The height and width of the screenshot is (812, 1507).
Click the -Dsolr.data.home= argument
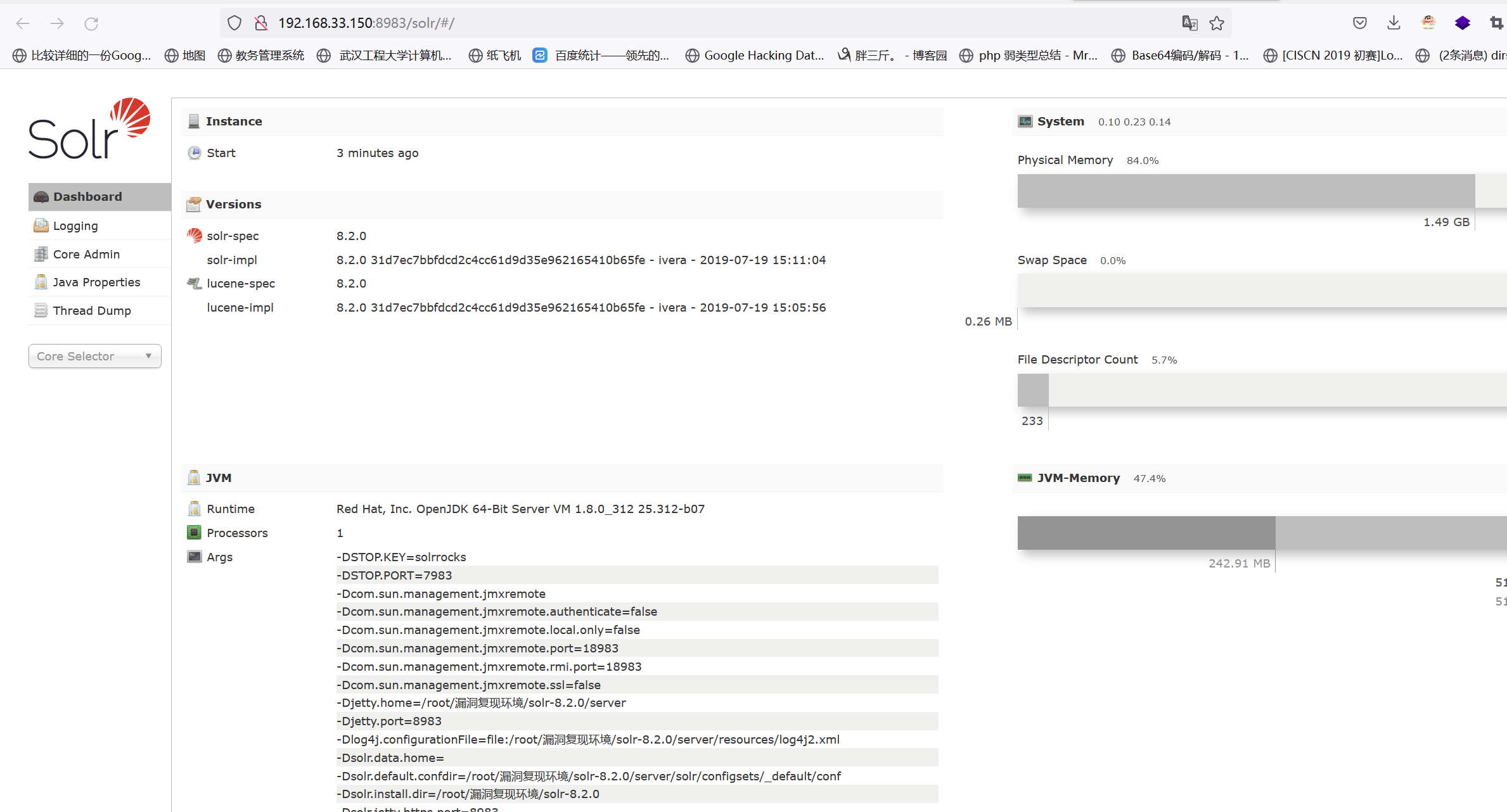(390, 758)
